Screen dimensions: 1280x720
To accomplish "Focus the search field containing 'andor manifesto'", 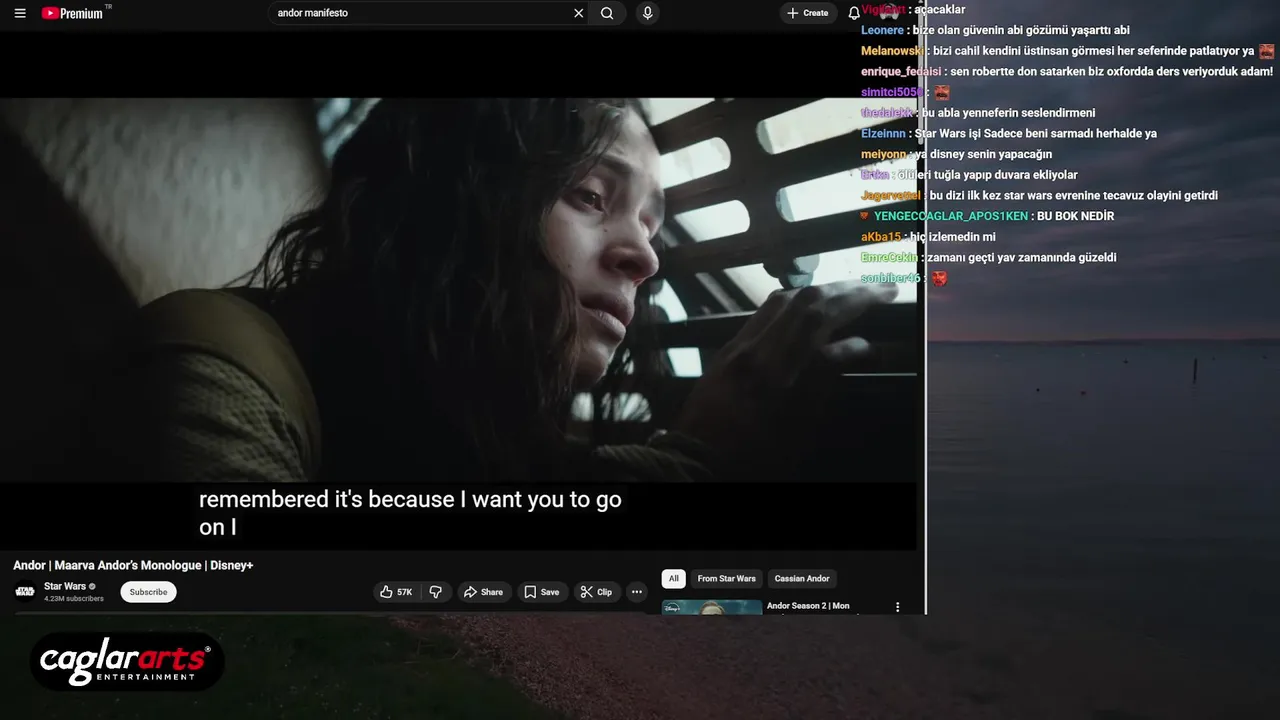I will coord(420,13).
